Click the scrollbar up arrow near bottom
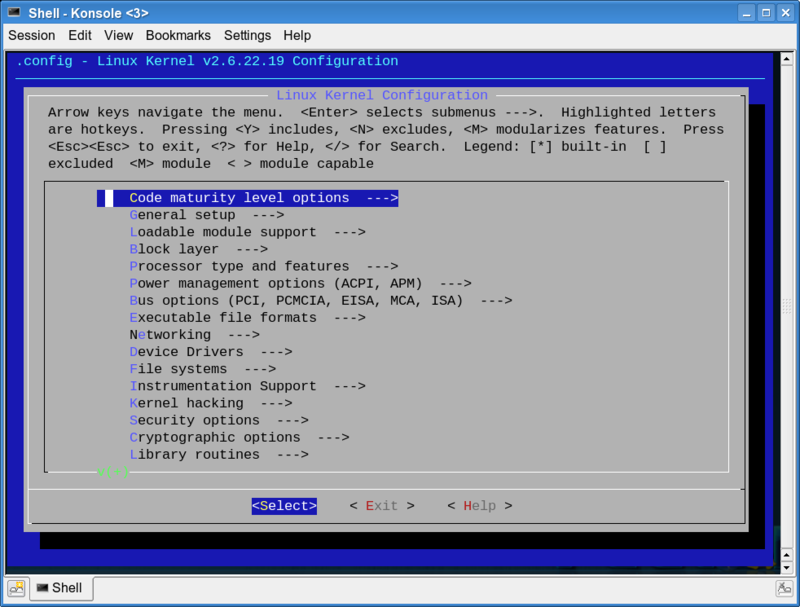This screenshot has width=800, height=607. 787,555
